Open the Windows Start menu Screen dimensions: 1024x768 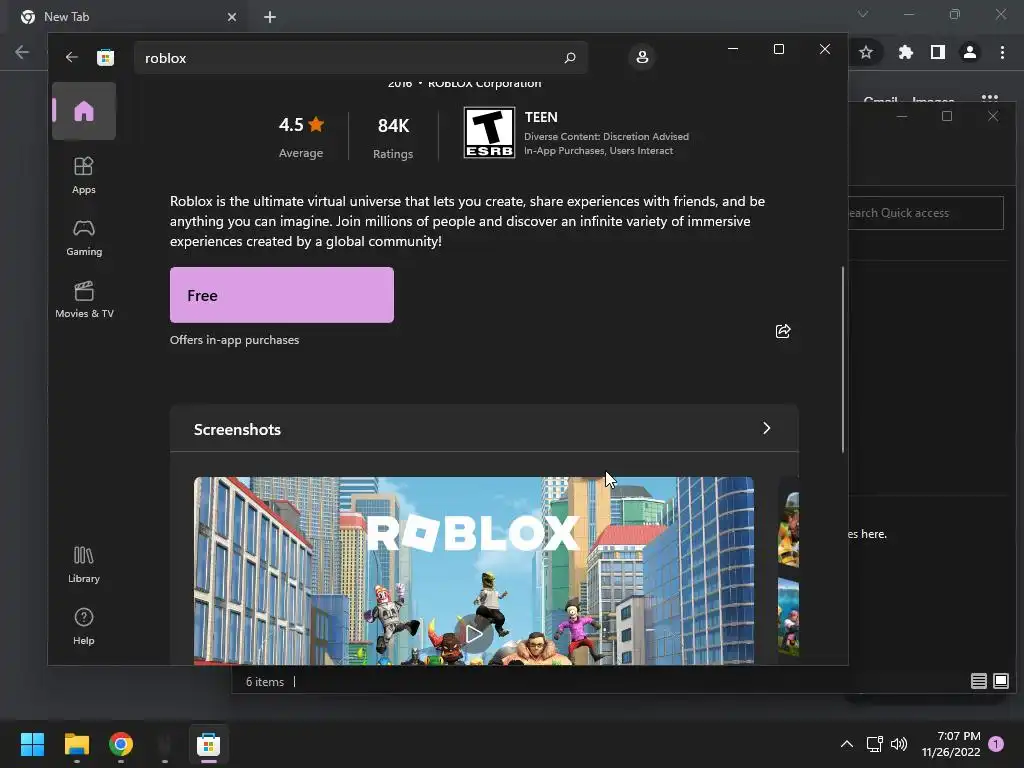[32, 744]
